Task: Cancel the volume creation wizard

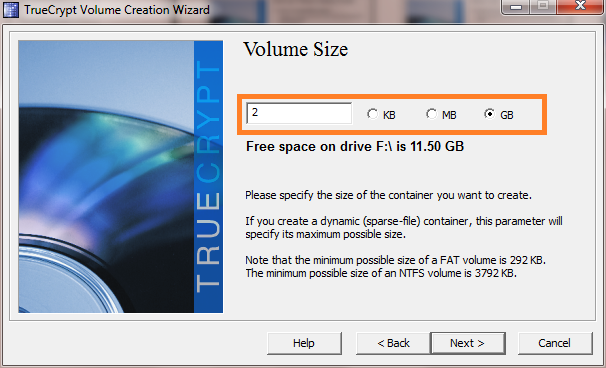Action: tap(555, 343)
